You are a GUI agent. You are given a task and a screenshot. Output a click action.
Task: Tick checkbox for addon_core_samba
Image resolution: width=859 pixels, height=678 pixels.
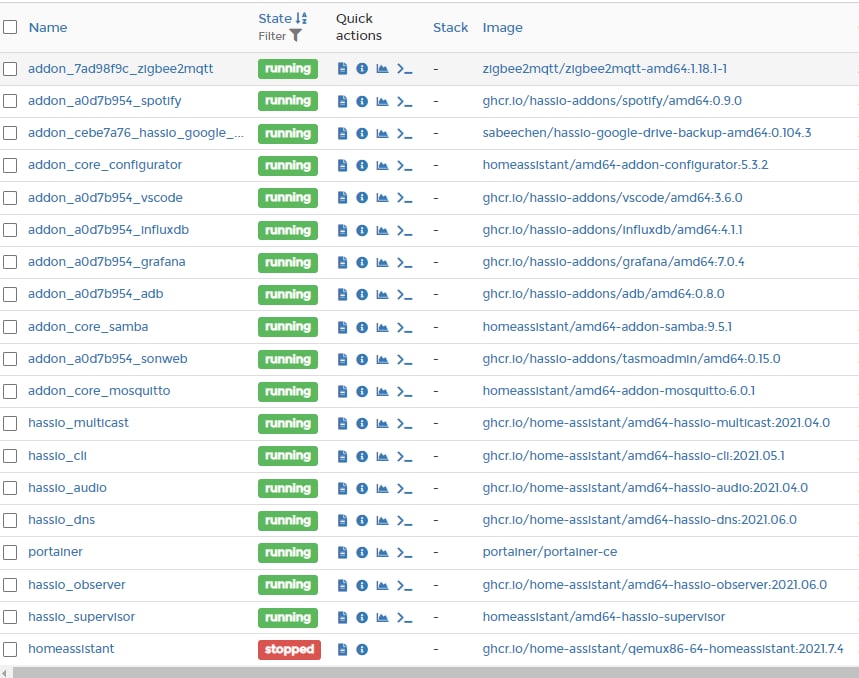click(x=10, y=327)
